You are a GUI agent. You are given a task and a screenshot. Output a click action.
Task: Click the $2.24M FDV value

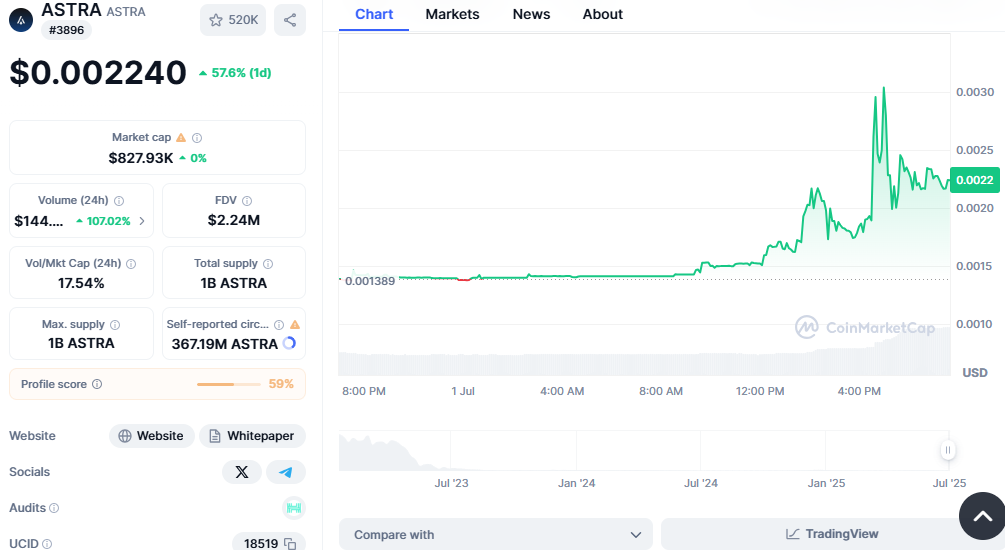[234, 221]
